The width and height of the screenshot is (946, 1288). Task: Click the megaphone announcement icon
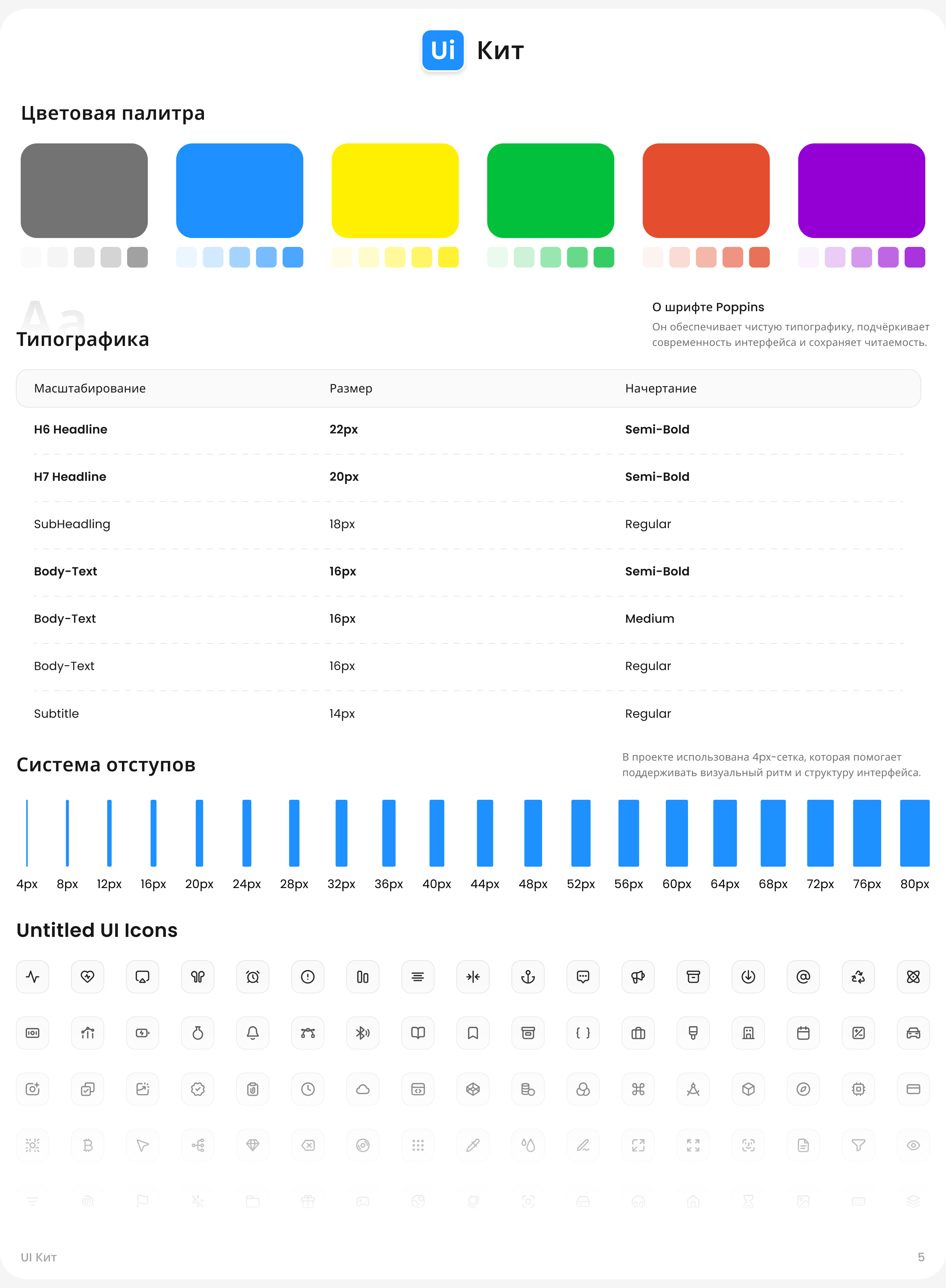click(638, 976)
